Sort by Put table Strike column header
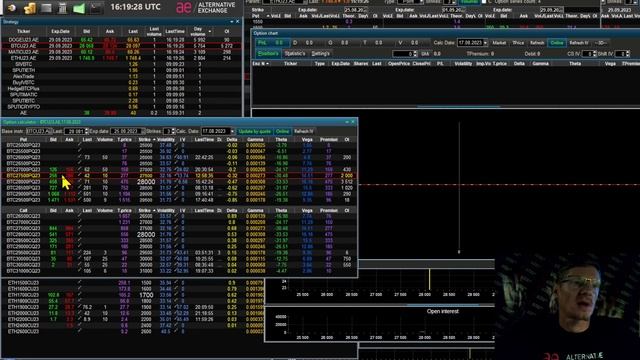The height and width of the screenshot is (360, 640). click(x=146, y=140)
